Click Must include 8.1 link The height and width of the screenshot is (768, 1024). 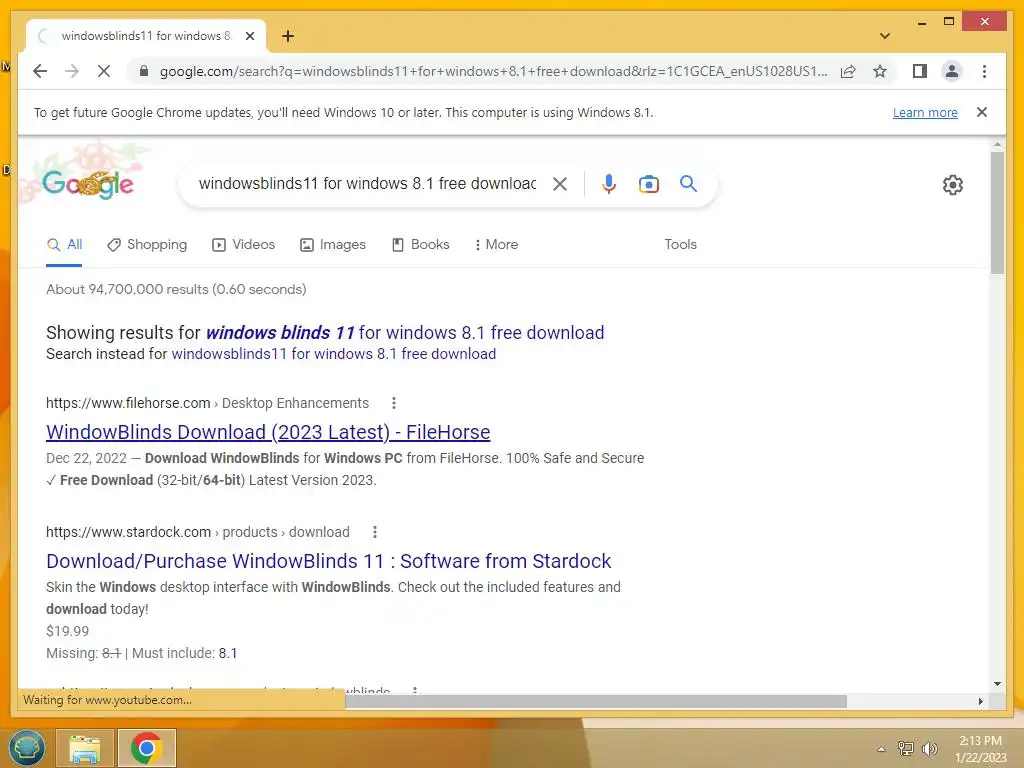pyautogui.click(x=228, y=653)
